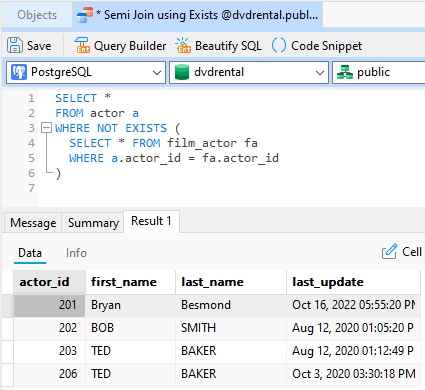Click the Cell button label
The height and width of the screenshot is (390, 425).
[412, 252]
